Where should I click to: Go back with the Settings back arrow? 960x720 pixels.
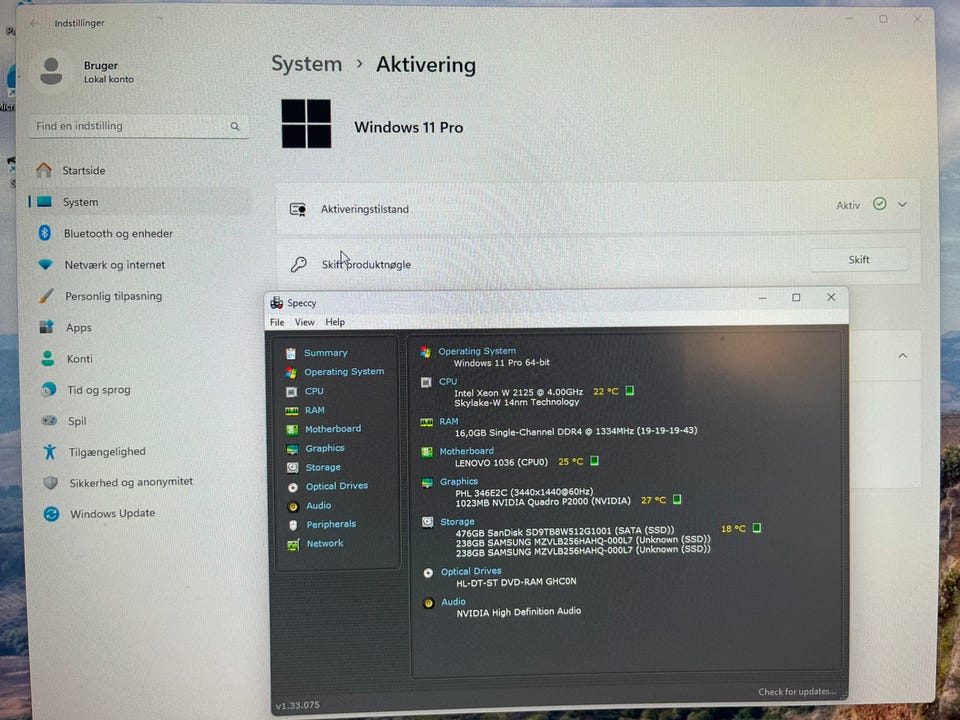(x=34, y=23)
